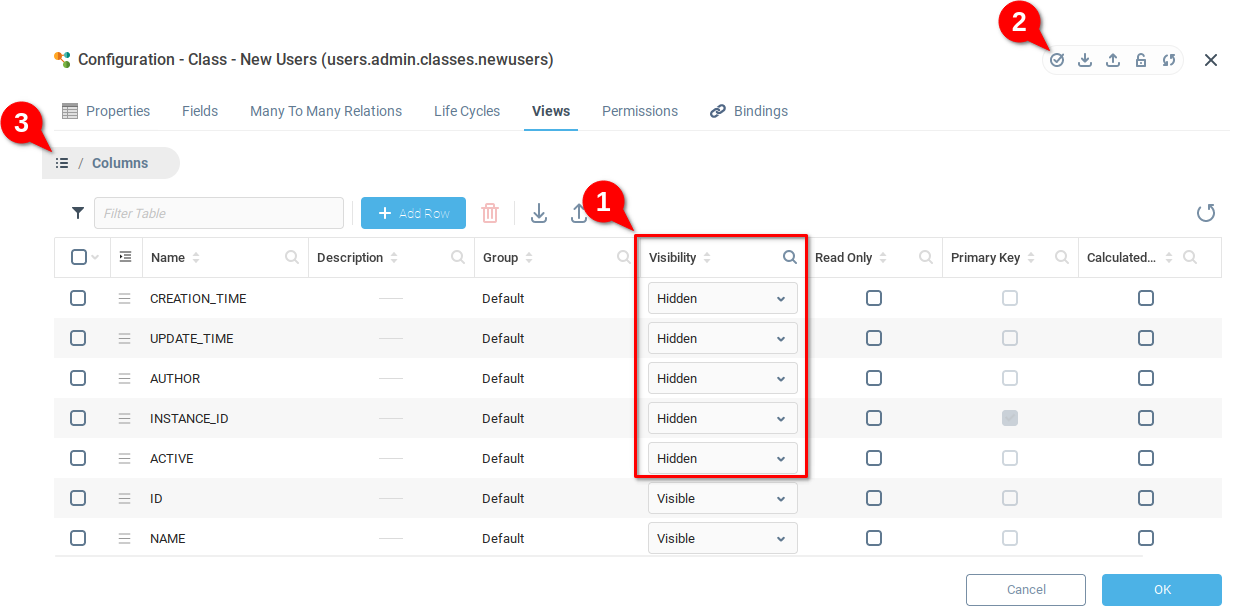The height and width of the screenshot is (613, 1234).
Task: Click the sync arrows icon in header
Action: pos(1169,60)
